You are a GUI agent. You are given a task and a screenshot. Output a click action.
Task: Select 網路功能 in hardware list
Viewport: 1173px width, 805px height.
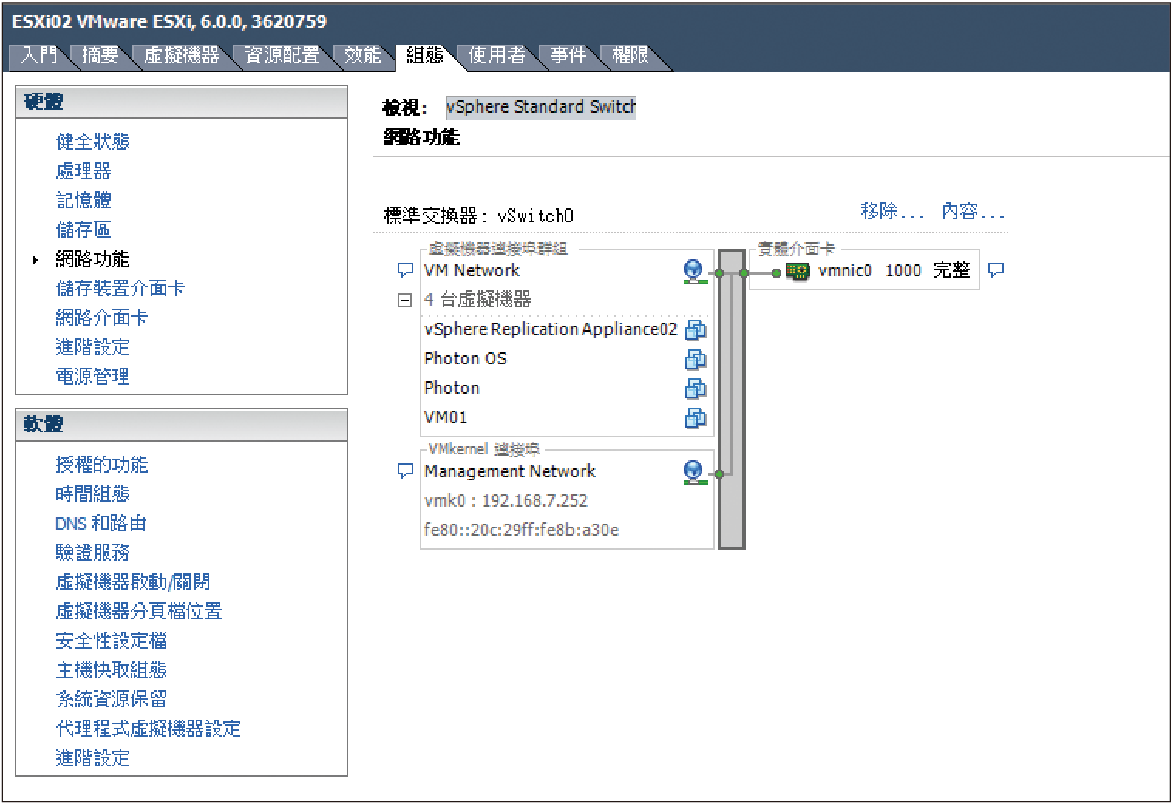93,259
